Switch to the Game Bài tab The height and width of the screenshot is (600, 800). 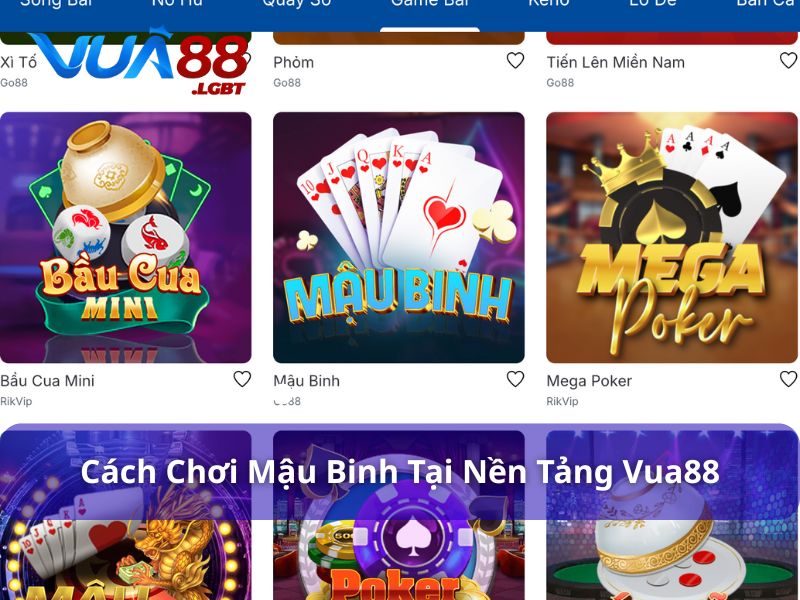430,4
